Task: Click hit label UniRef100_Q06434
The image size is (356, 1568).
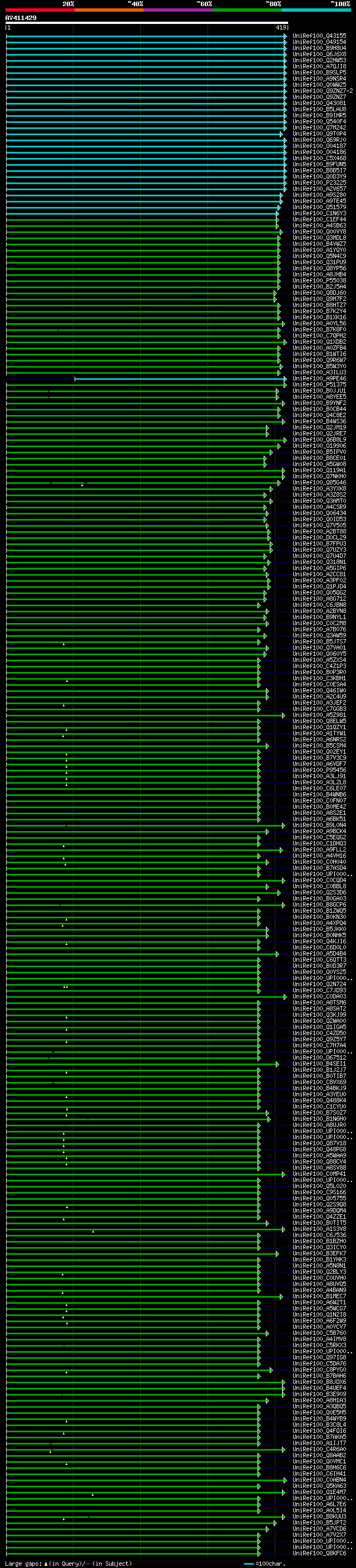Action: click(319, 513)
